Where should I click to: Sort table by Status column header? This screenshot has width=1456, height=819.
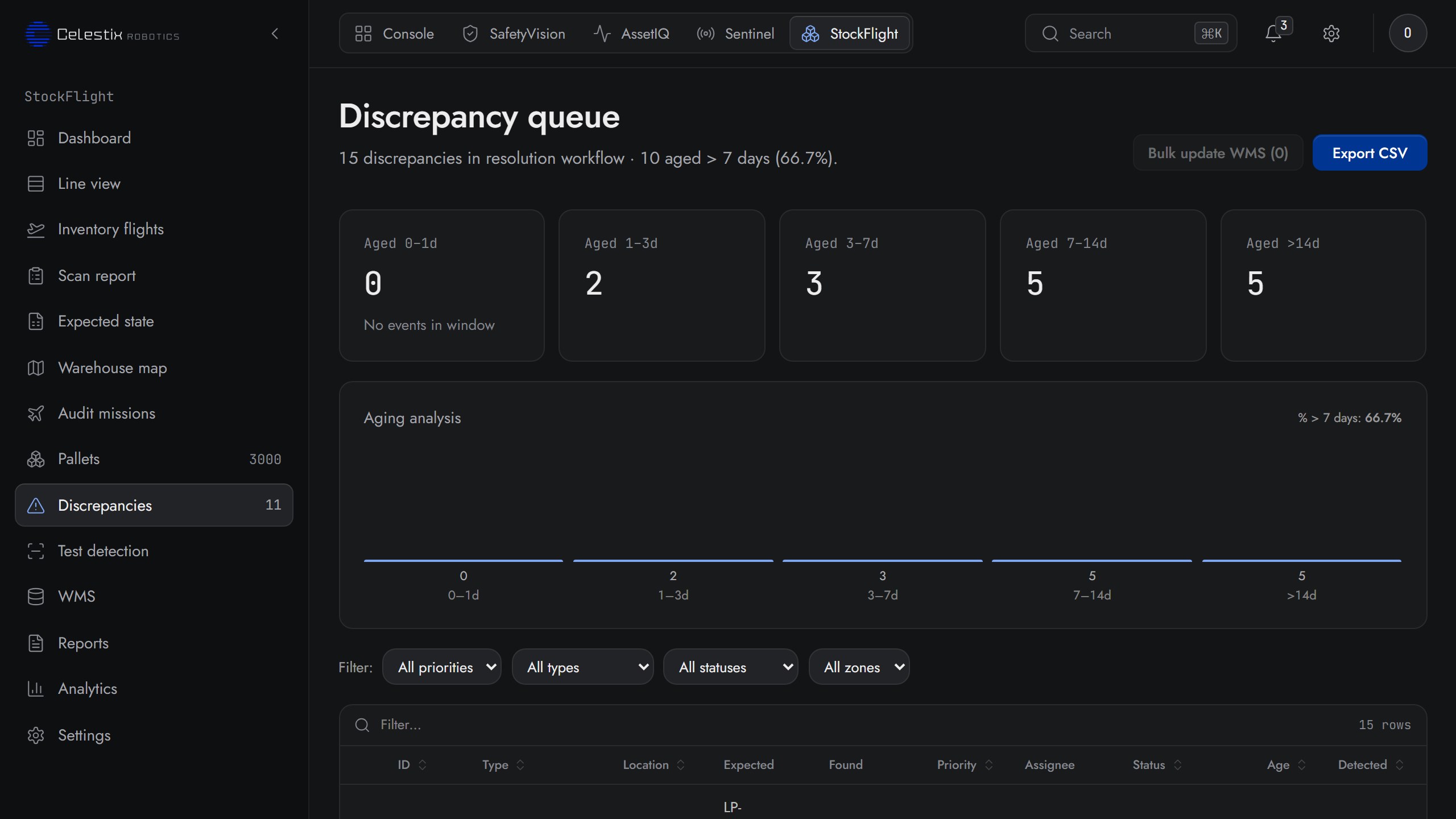1157,765
